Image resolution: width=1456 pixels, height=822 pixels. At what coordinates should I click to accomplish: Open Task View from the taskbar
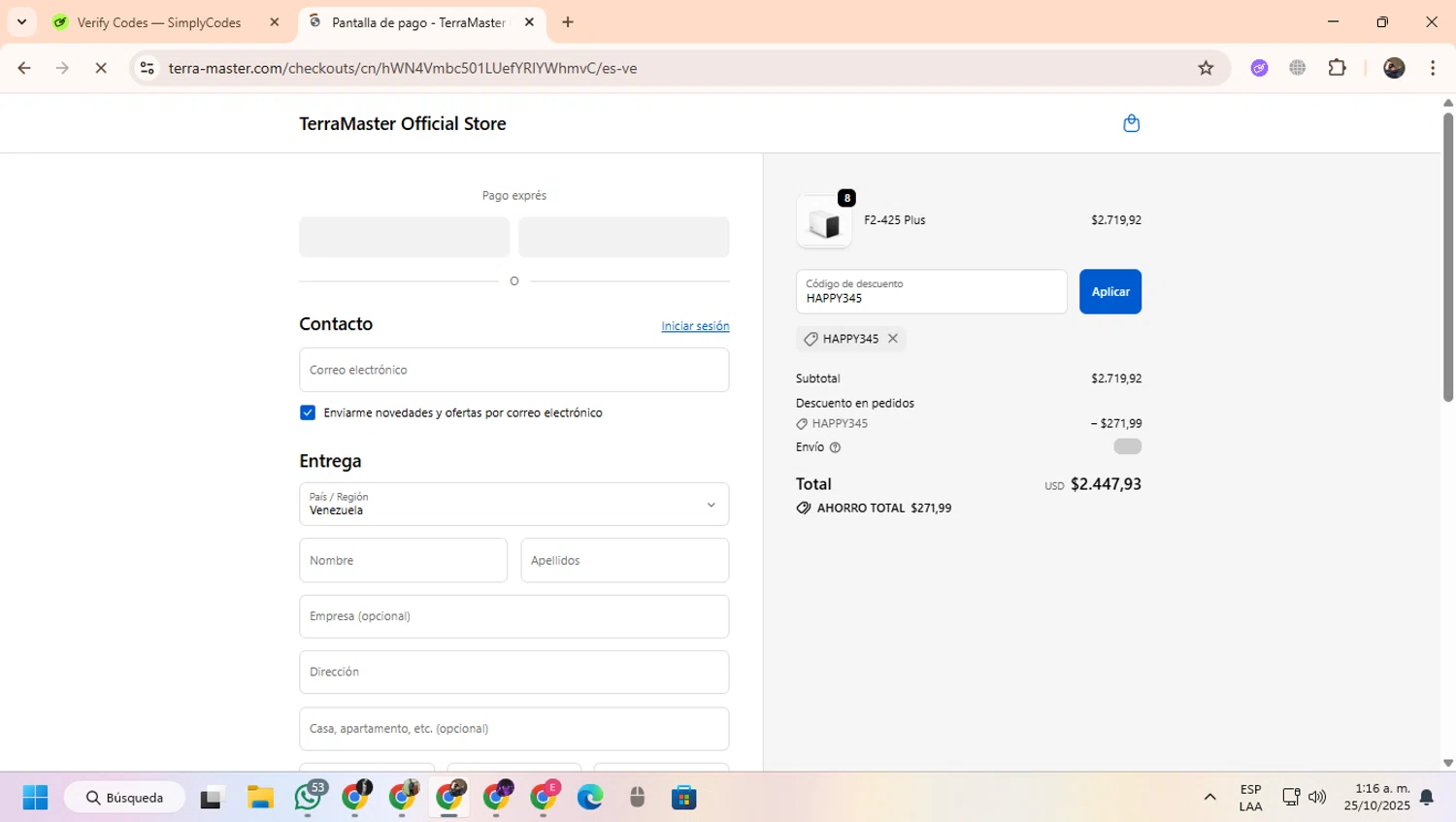point(212,798)
